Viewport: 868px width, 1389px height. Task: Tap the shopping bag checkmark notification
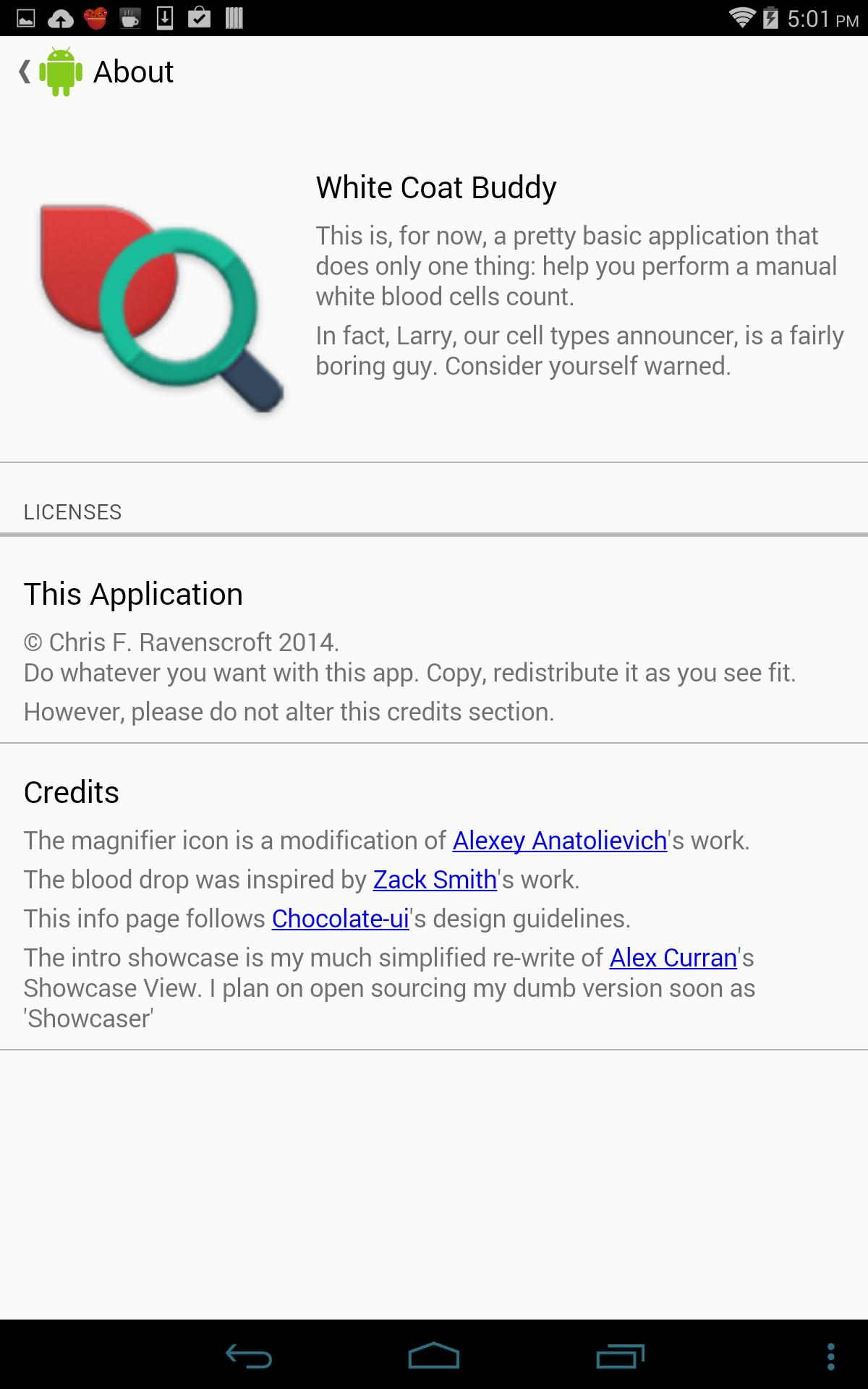(199, 18)
